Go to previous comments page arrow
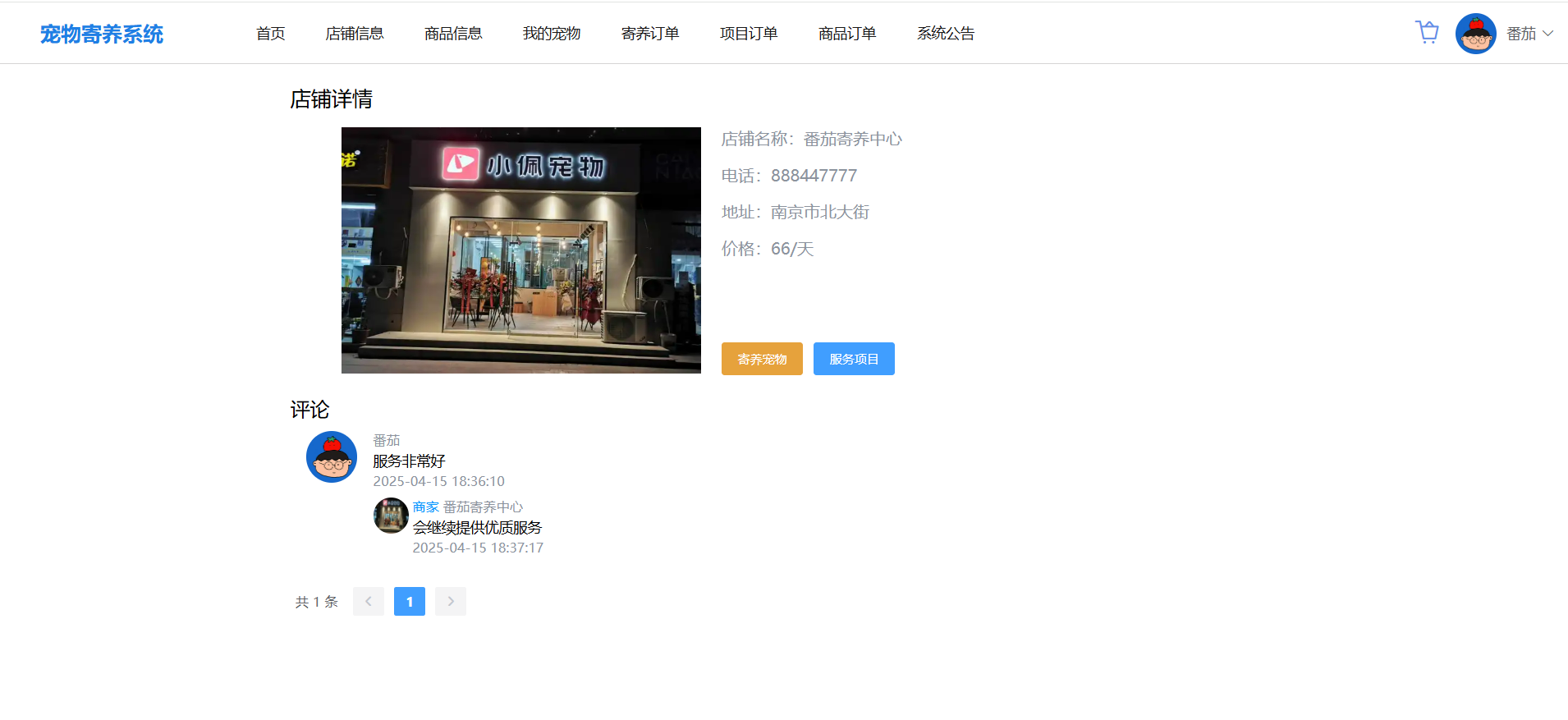The width and height of the screenshot is (1568, 720). [369, 601]
